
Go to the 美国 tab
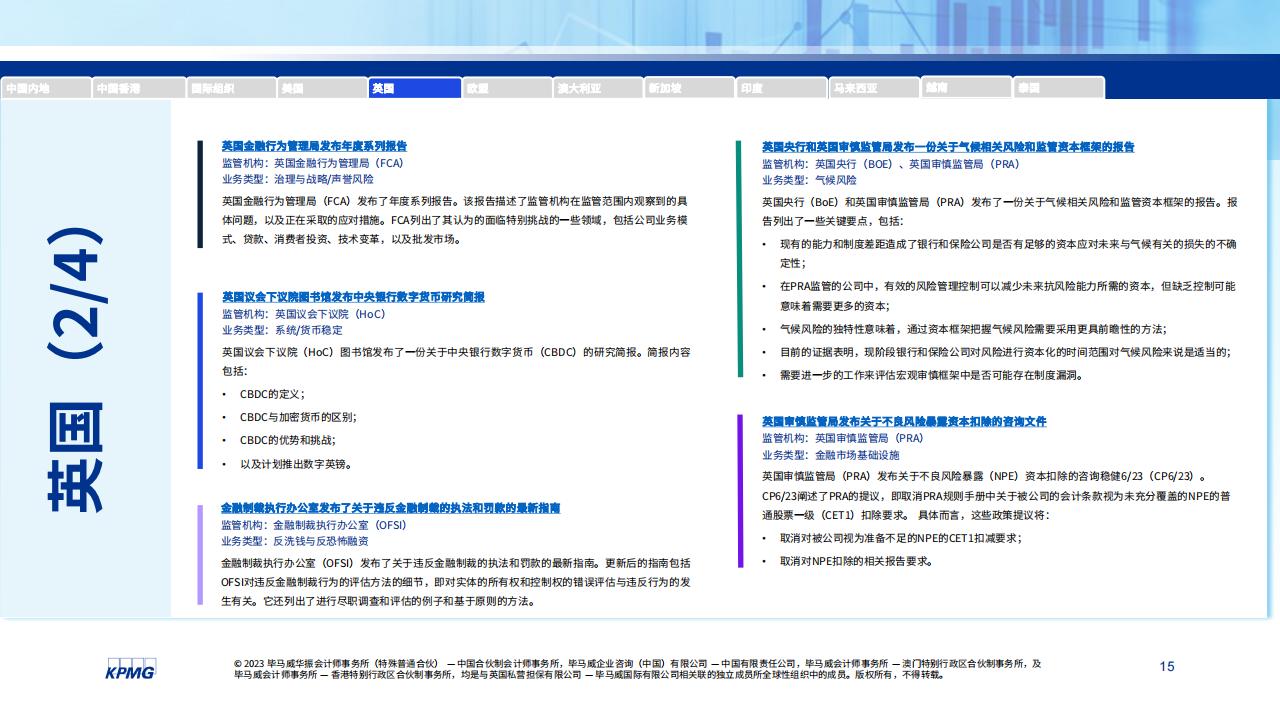322,88
